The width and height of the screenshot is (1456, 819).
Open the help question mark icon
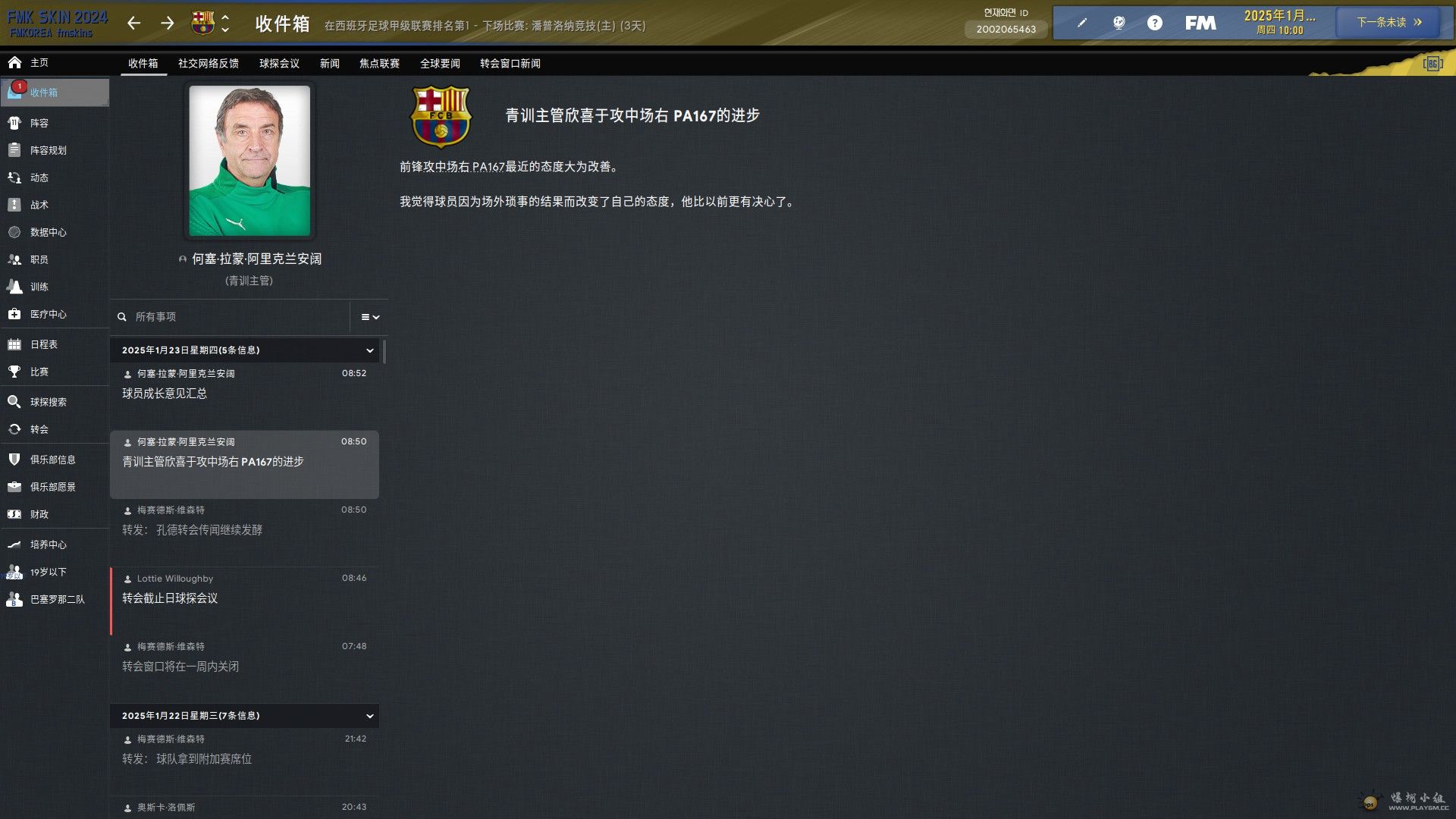point(1154,23)
